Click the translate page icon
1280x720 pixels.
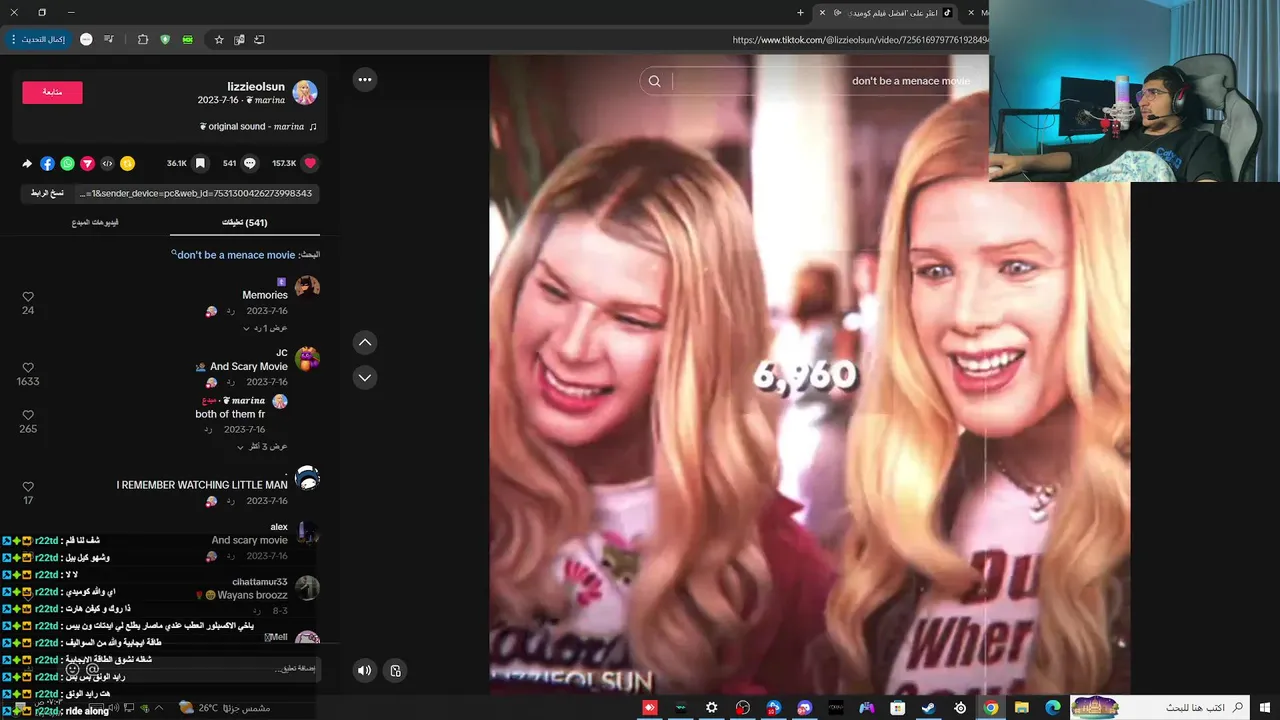(239, 40)
